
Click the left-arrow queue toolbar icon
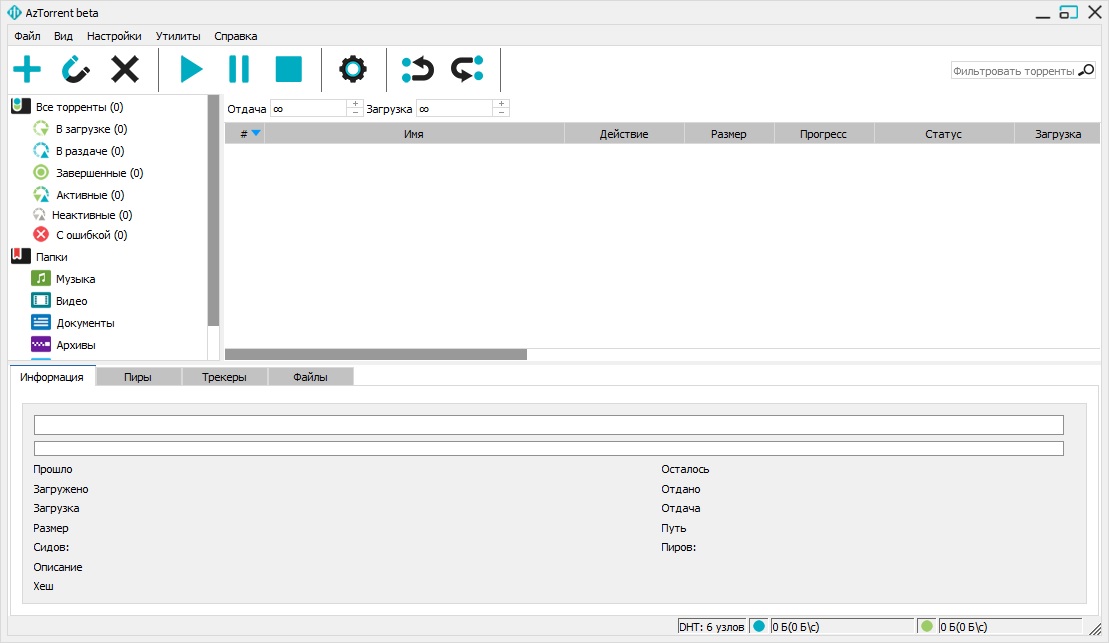tap(417, 69)
